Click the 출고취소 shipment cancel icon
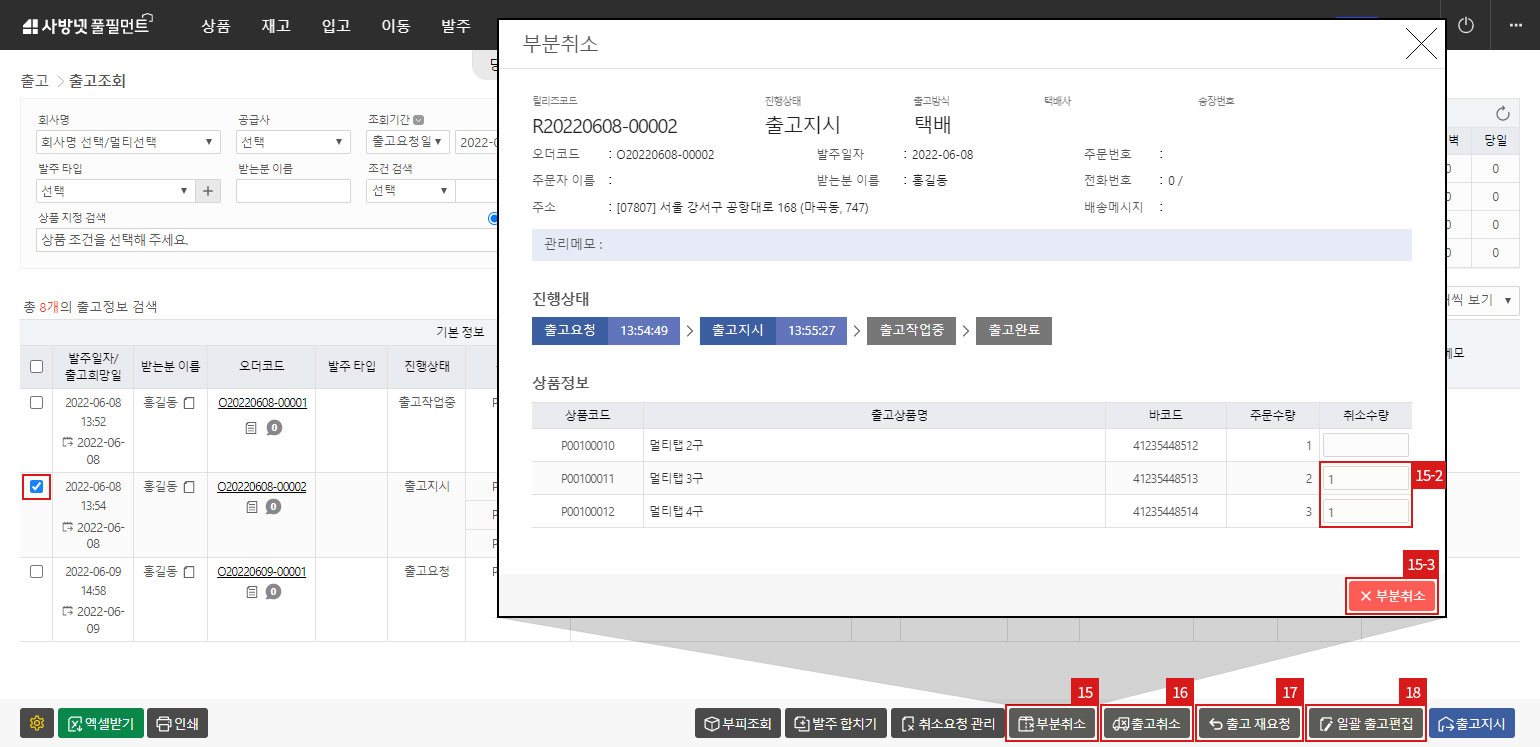 point(1146,722)
